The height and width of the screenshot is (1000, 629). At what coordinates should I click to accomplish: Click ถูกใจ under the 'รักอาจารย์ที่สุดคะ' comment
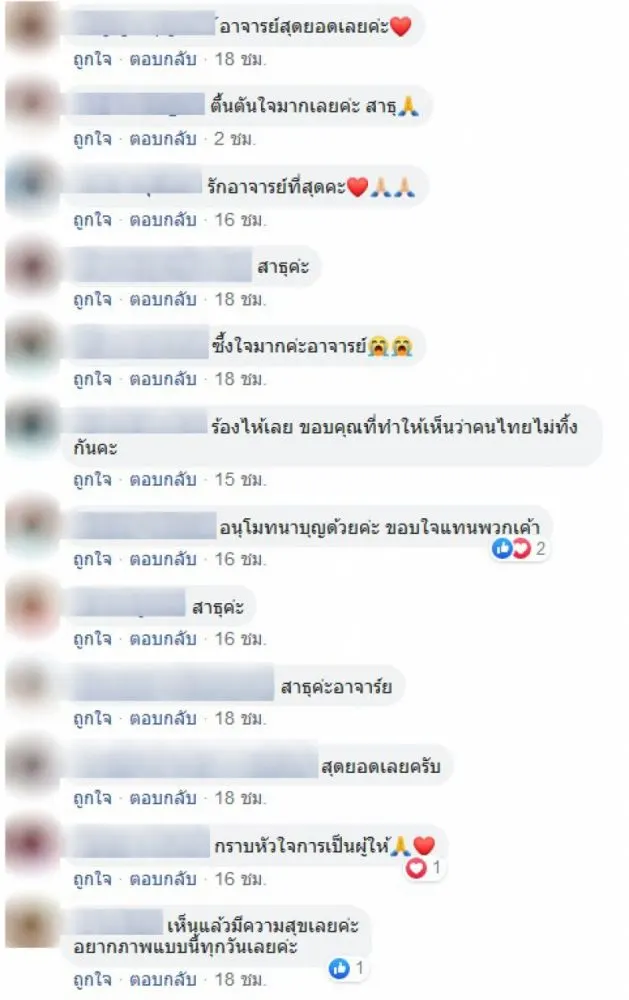click(92, 220)
